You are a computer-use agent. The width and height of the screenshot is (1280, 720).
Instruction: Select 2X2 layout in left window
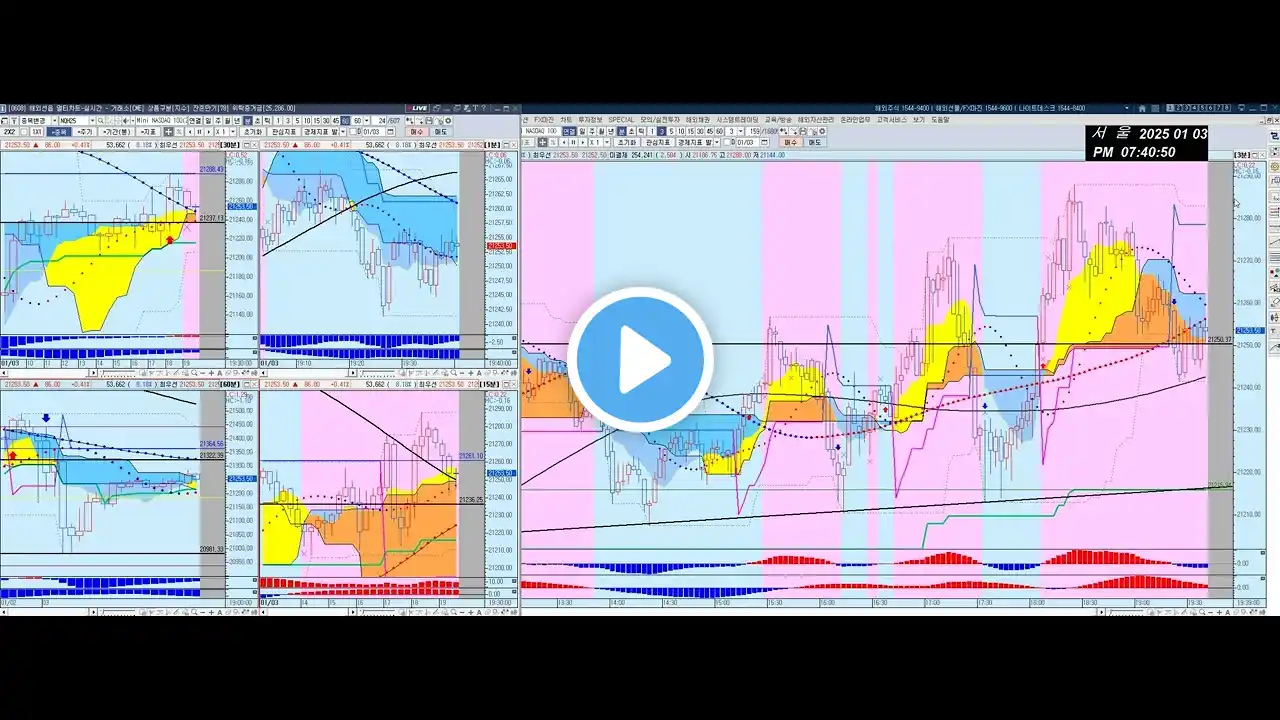(9, 132)
